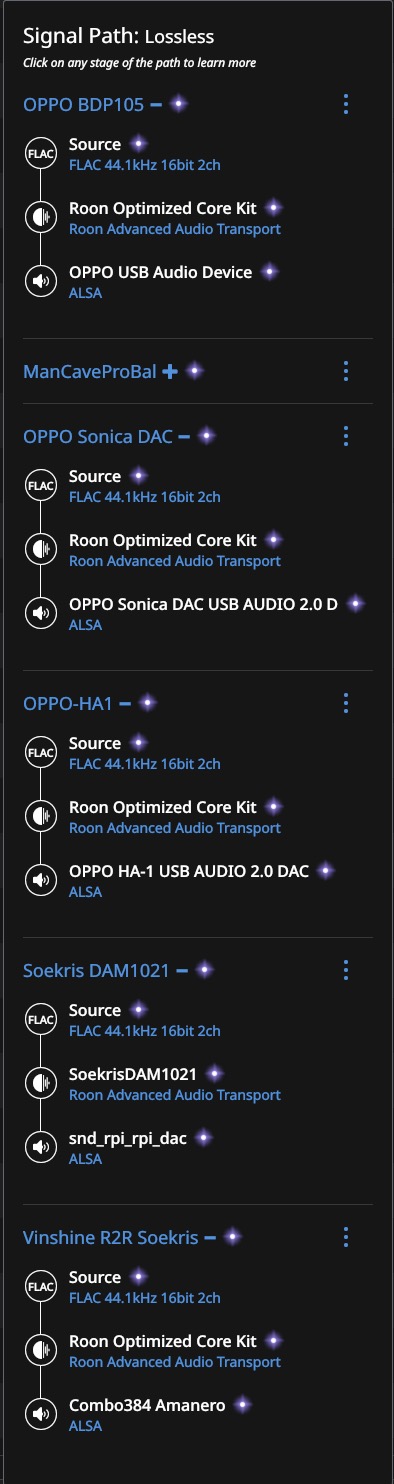
Task: Collapse the Vinshine R2R Soekris section
Action: (x=210, y=1238)
